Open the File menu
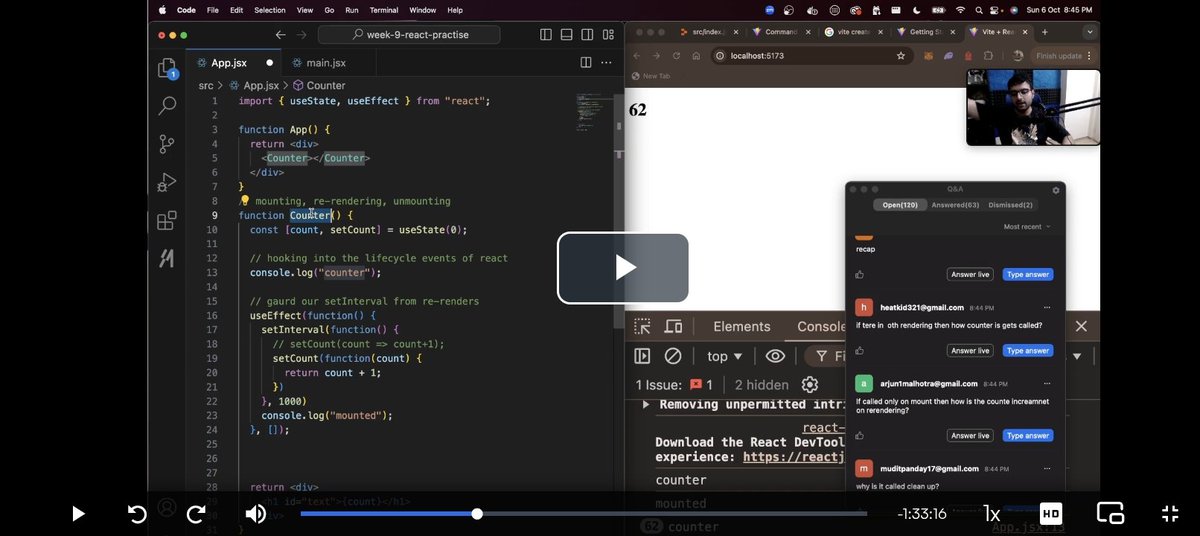Screen dimensions: 1200x536 pyautogui.click(x=212, y=10)
